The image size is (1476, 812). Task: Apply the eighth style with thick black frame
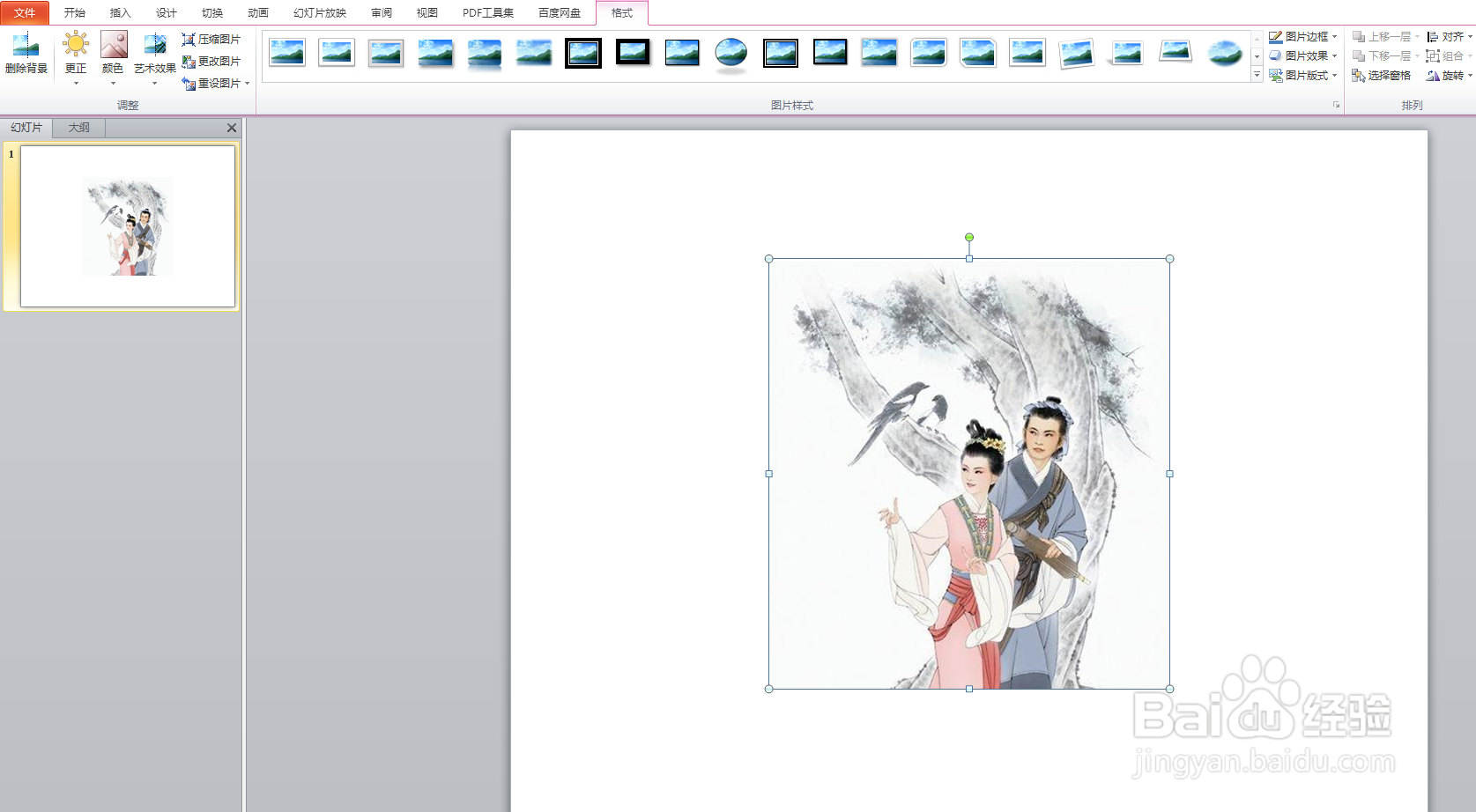(633, 53)
